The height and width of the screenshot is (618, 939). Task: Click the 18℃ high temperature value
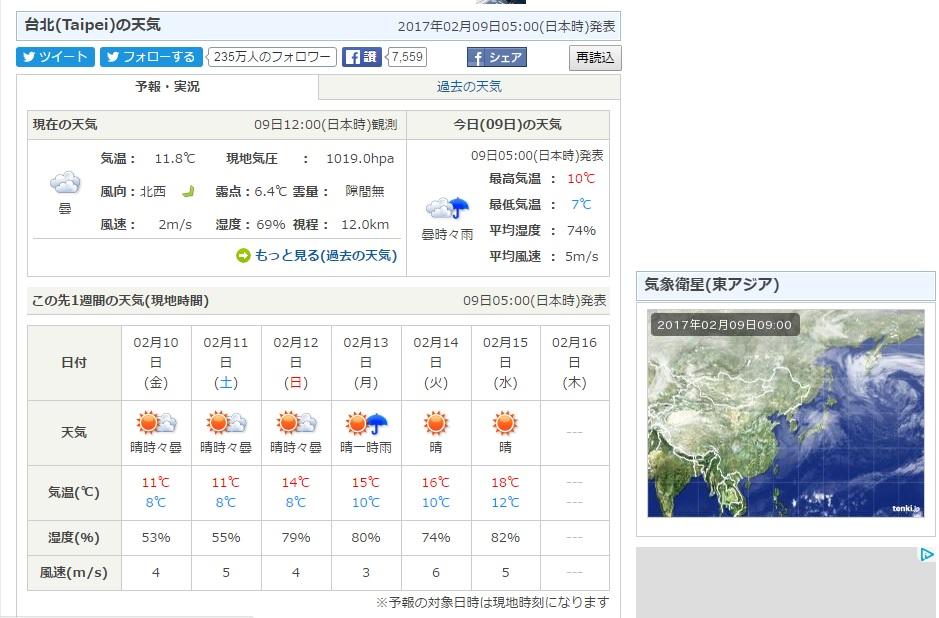pos(505,483)
